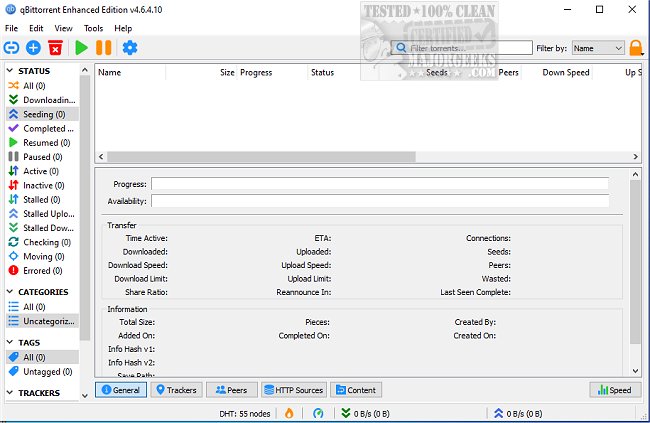
Task: Click the torrent list horizontal scrollbar thumb
Action: point(261,157)
